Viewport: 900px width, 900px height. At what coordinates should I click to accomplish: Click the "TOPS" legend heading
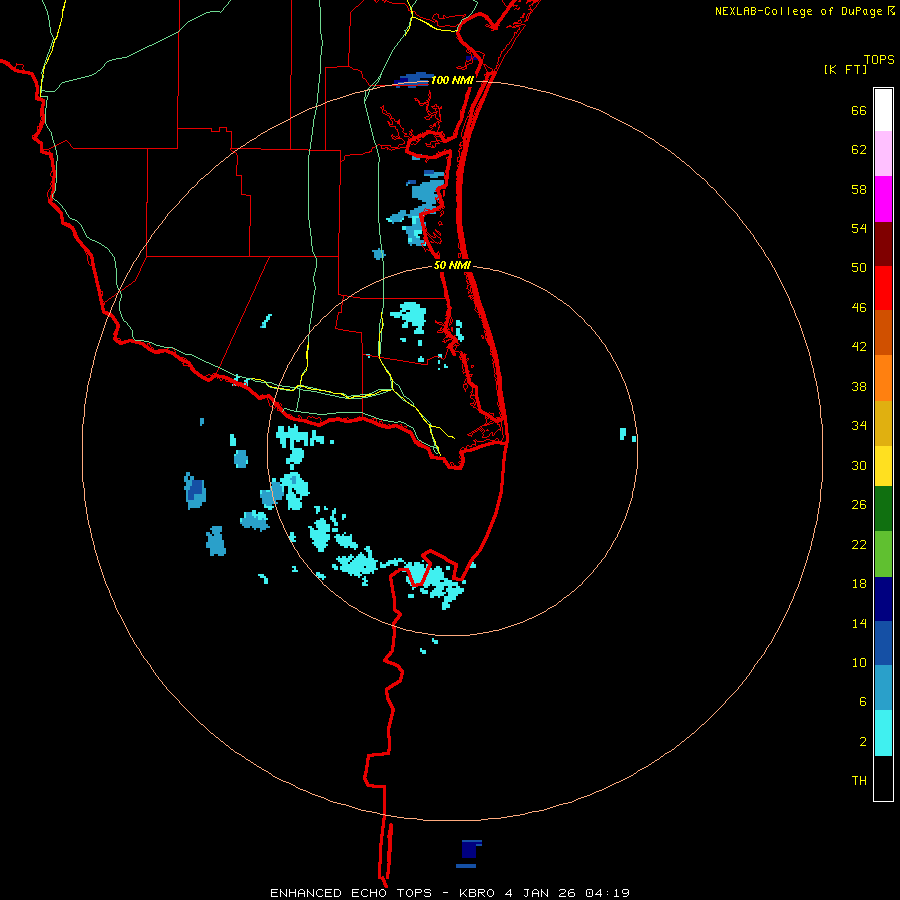(x=879, y=60)
